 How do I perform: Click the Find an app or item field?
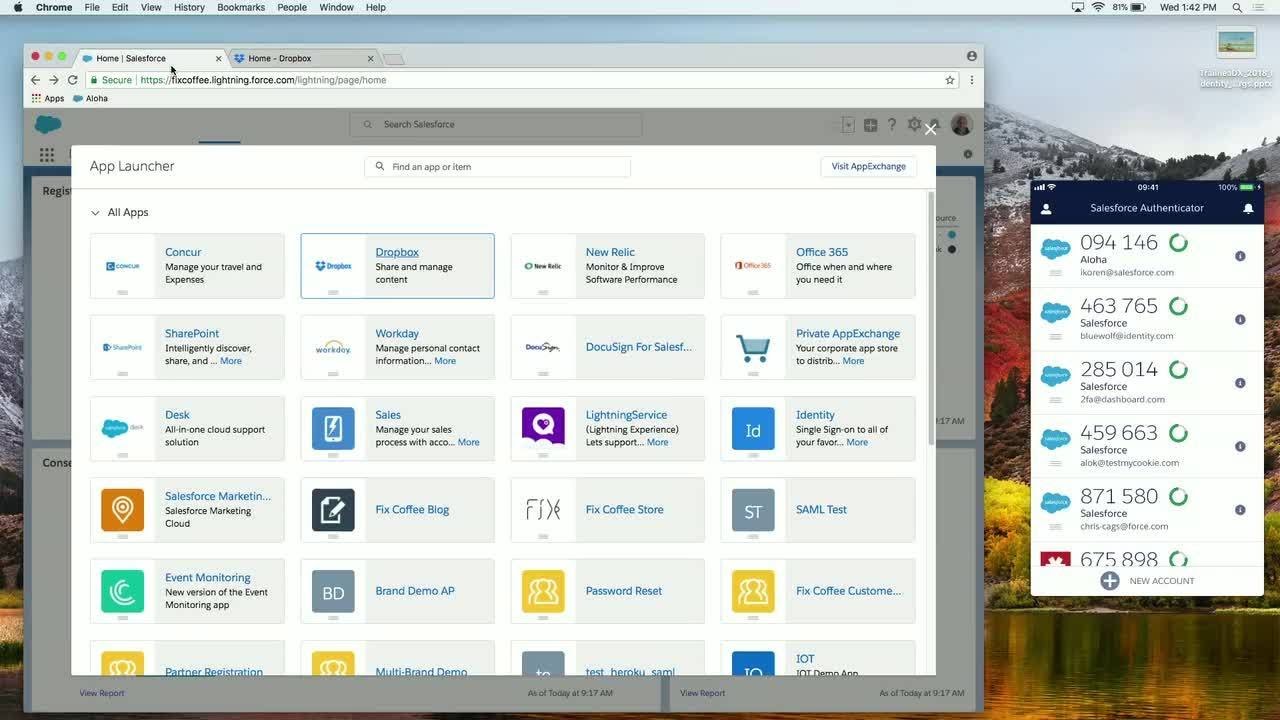point(497,167)
